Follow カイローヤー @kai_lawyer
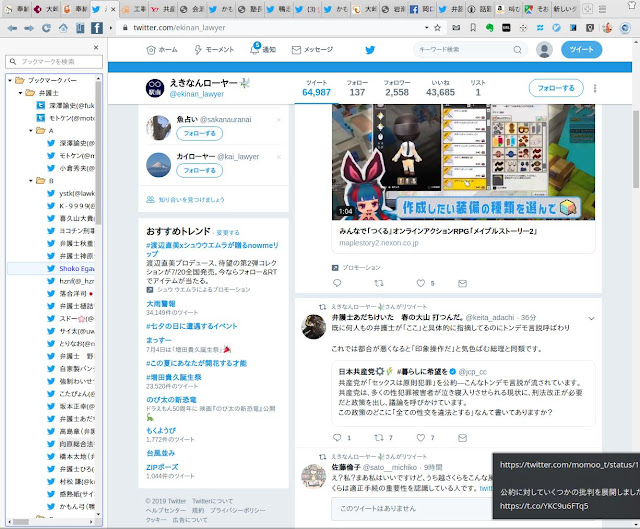This screenshot has width=640, height=529. click(x=200, y=171)
